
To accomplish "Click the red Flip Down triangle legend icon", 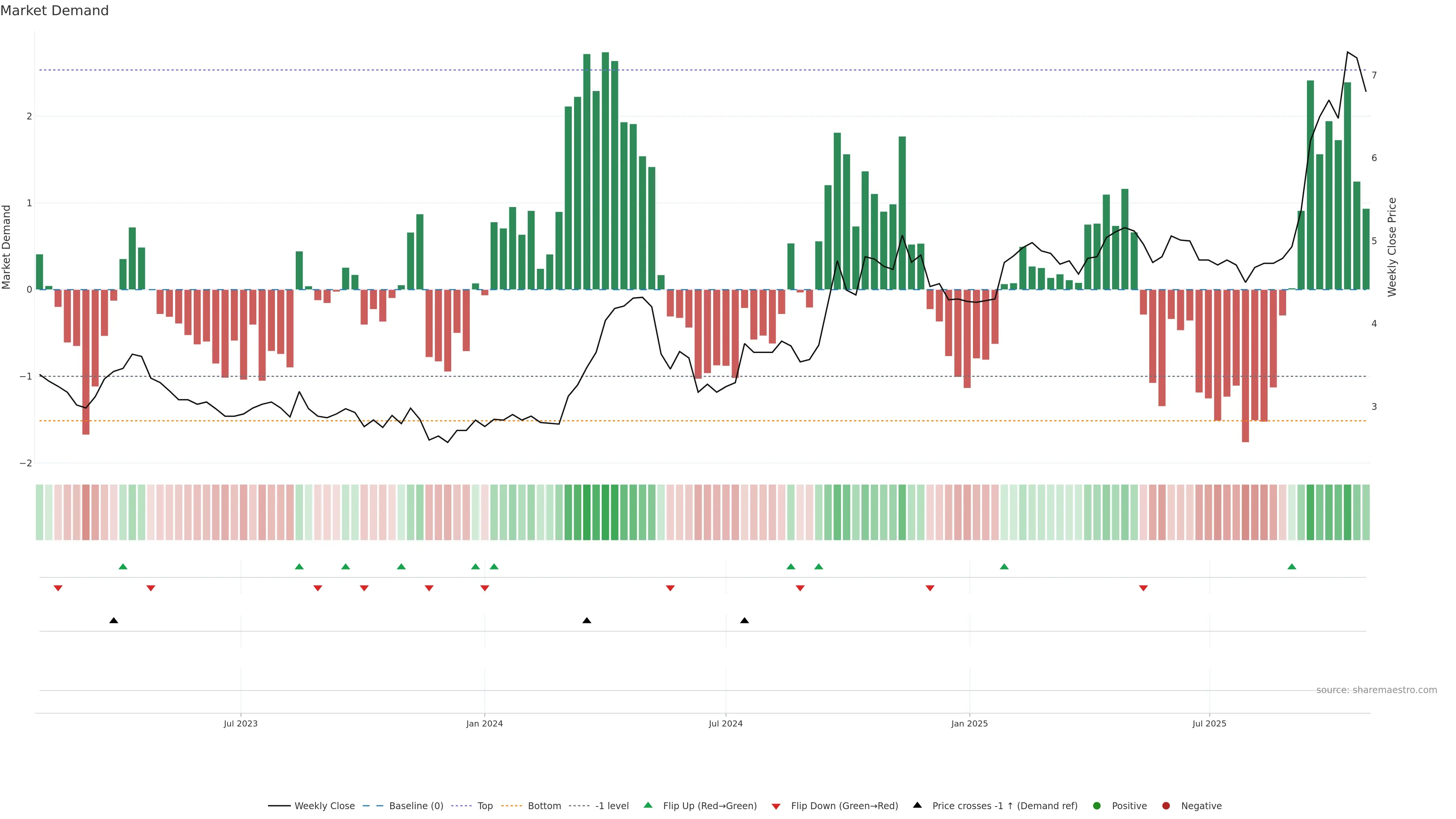I will (776, 806).
